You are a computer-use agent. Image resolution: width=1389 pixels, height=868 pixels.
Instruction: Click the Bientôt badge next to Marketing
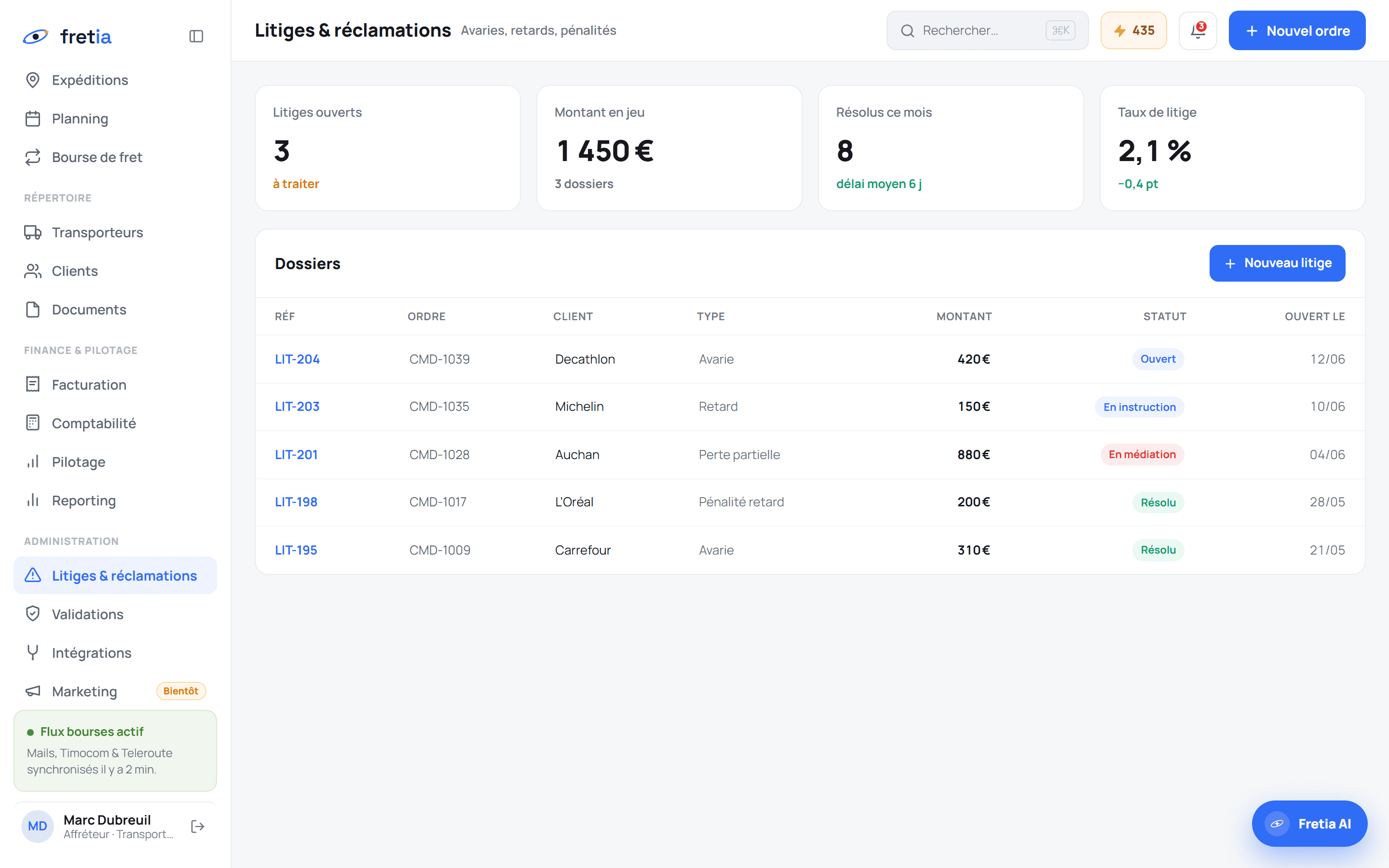181,691
